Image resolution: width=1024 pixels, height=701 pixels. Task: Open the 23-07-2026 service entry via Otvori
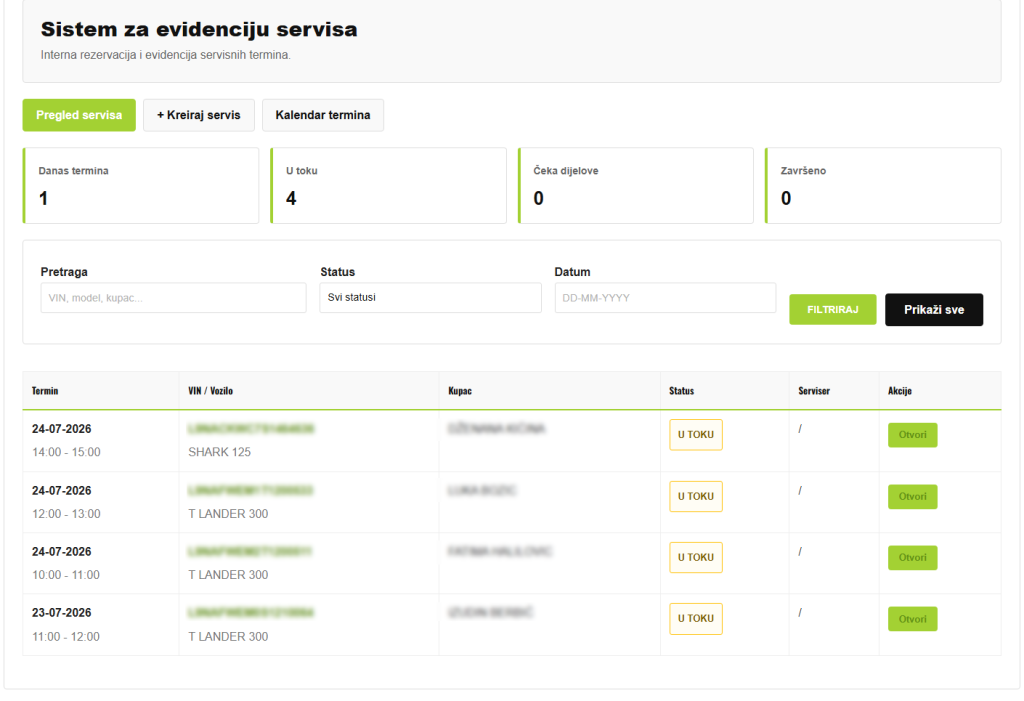[912, 619]
